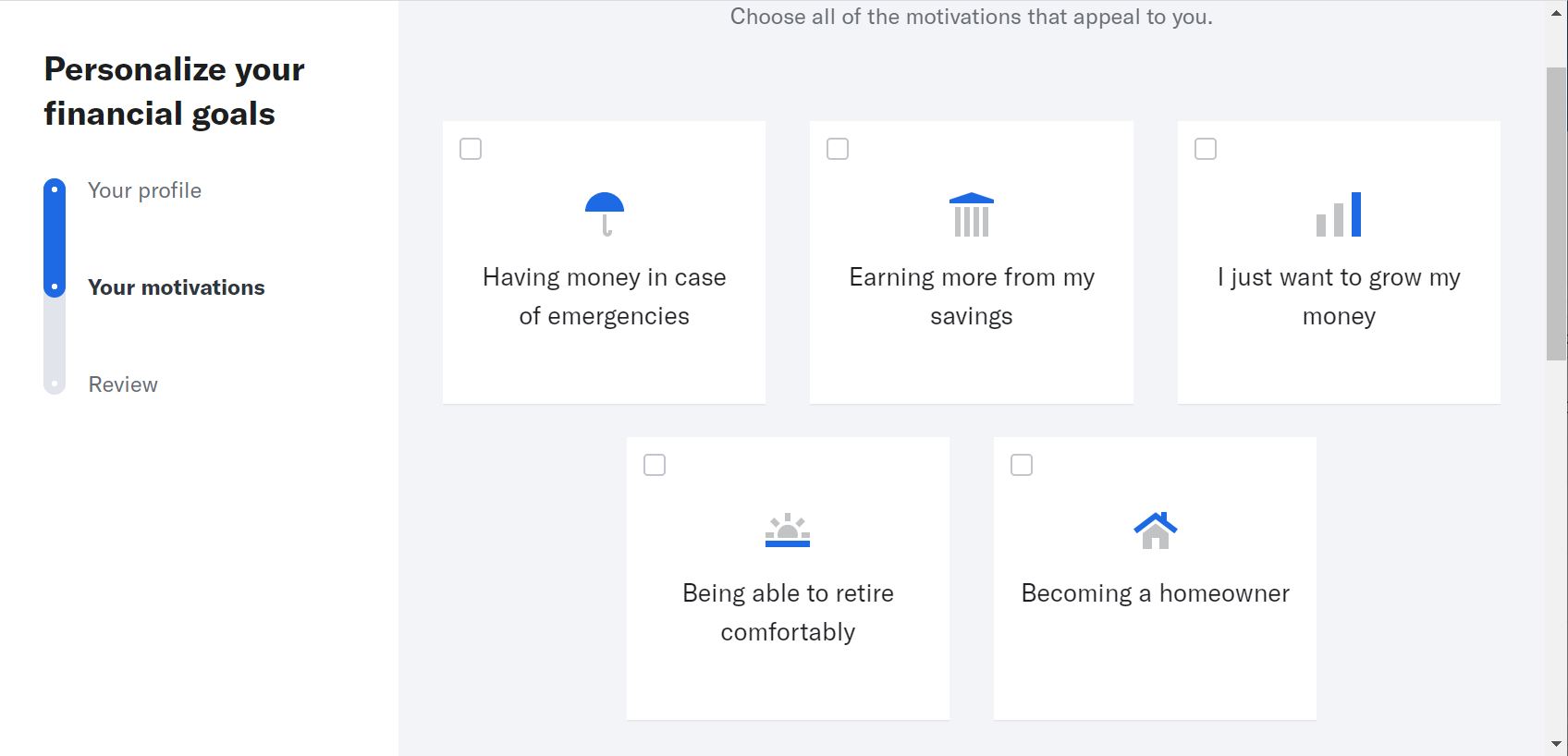
Task: Click the blue umbrella emergency icon
Action: pyautogui.click(x=604, y=214)
